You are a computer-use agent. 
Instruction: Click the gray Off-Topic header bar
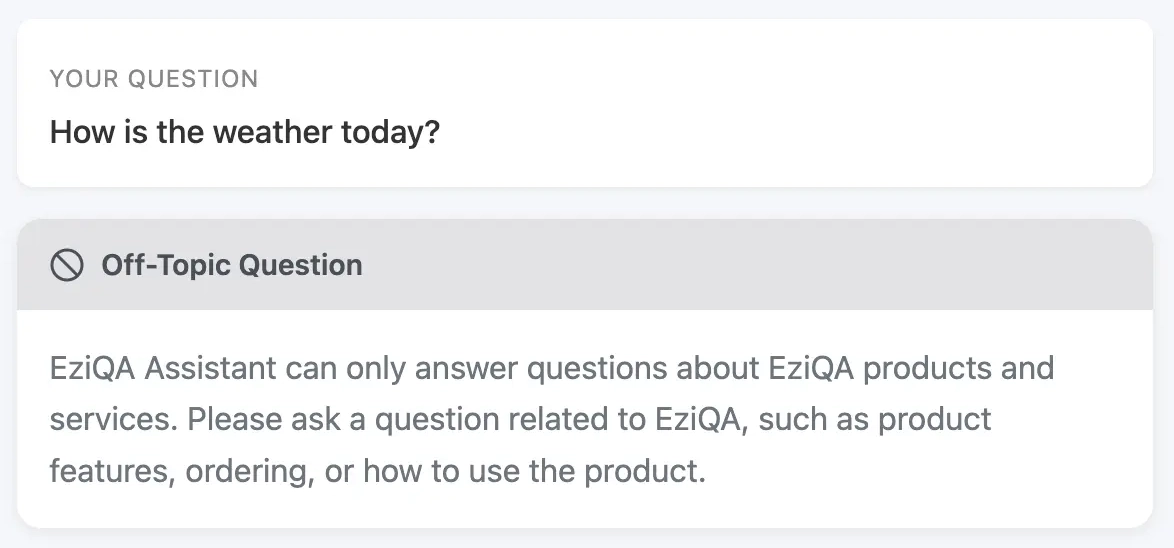(x=700, y=265)
